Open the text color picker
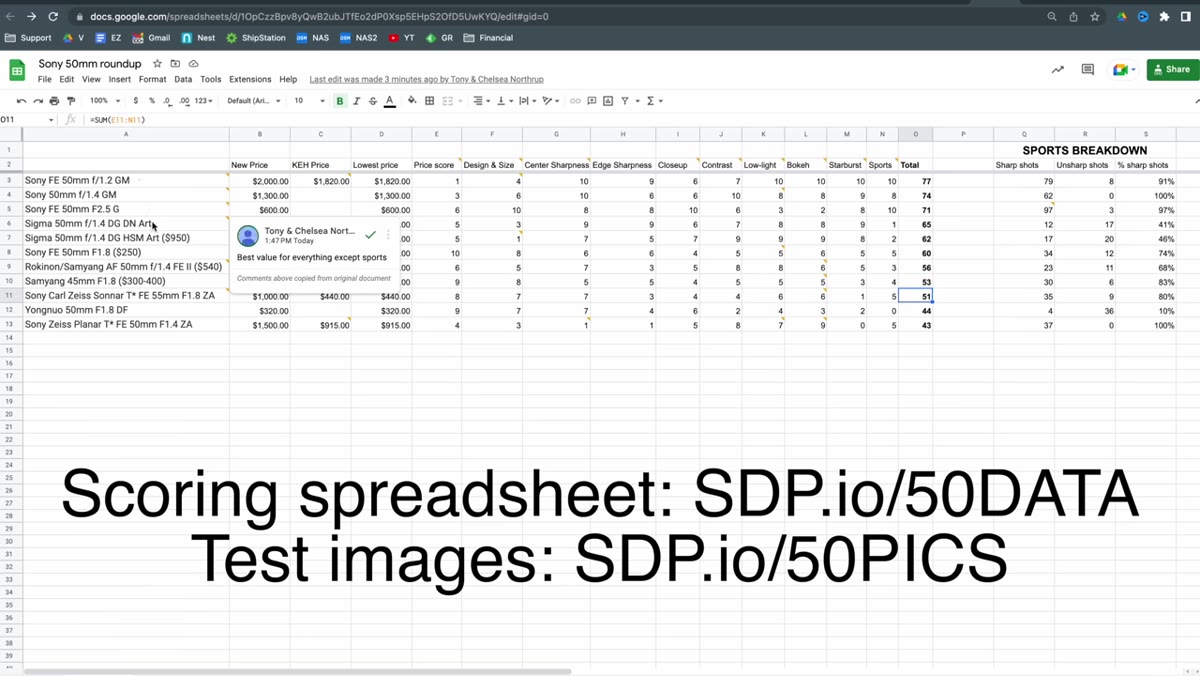 [390, 101]
